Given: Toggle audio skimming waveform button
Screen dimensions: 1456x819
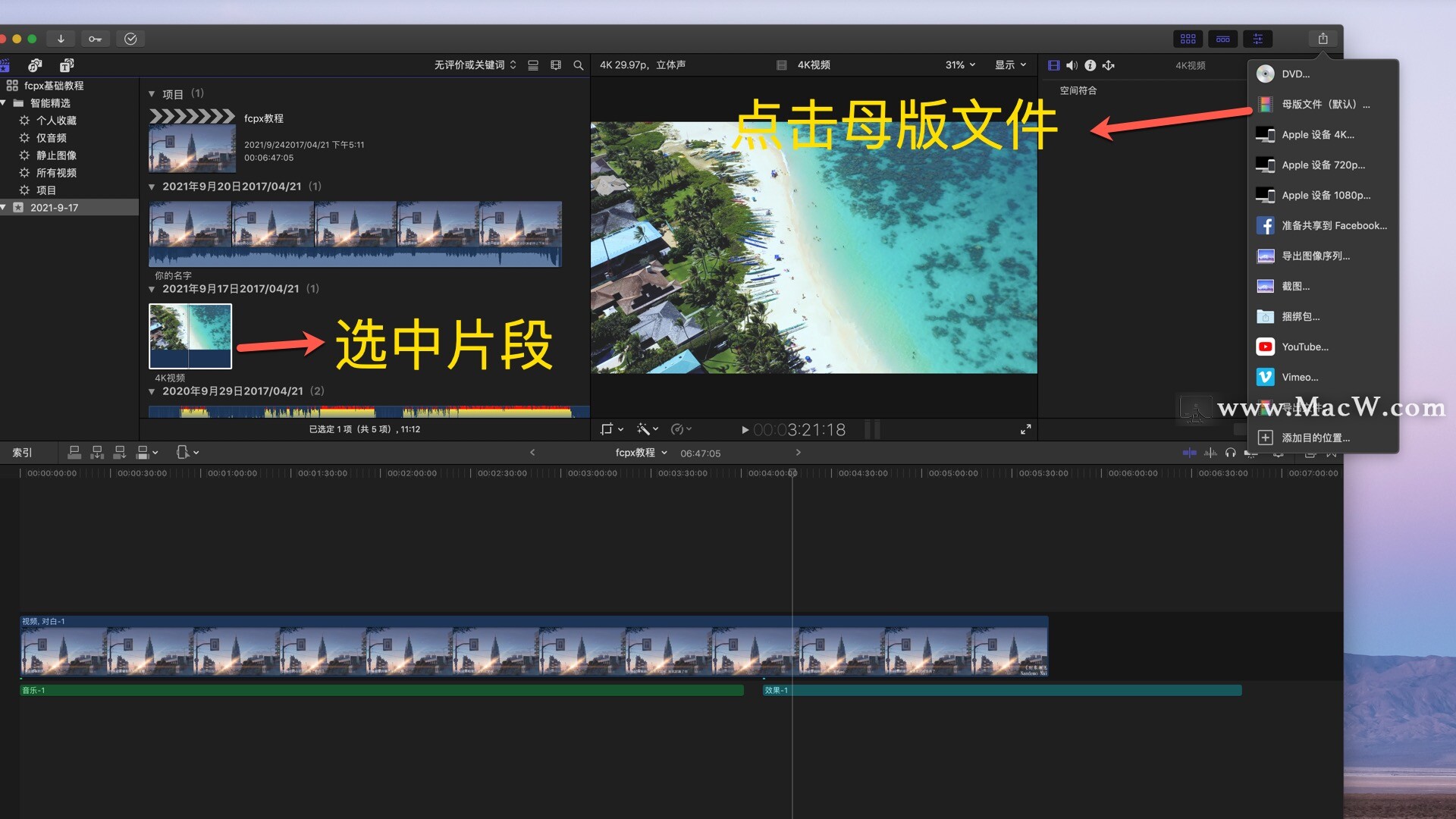Looking at the screenshot, I should [1210, 453].
